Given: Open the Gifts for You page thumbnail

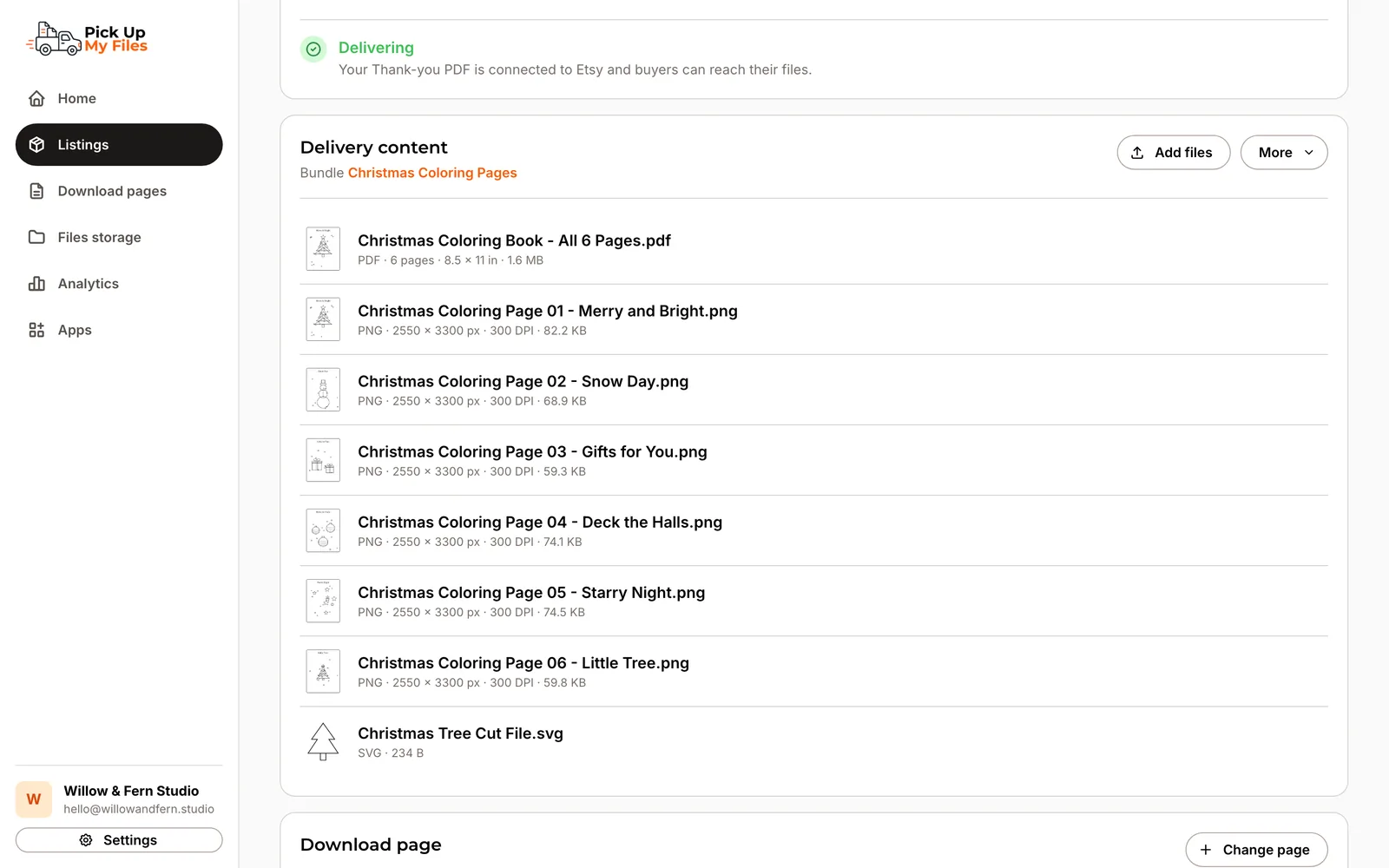Looking at the screenshot, I should pos(323,460).
